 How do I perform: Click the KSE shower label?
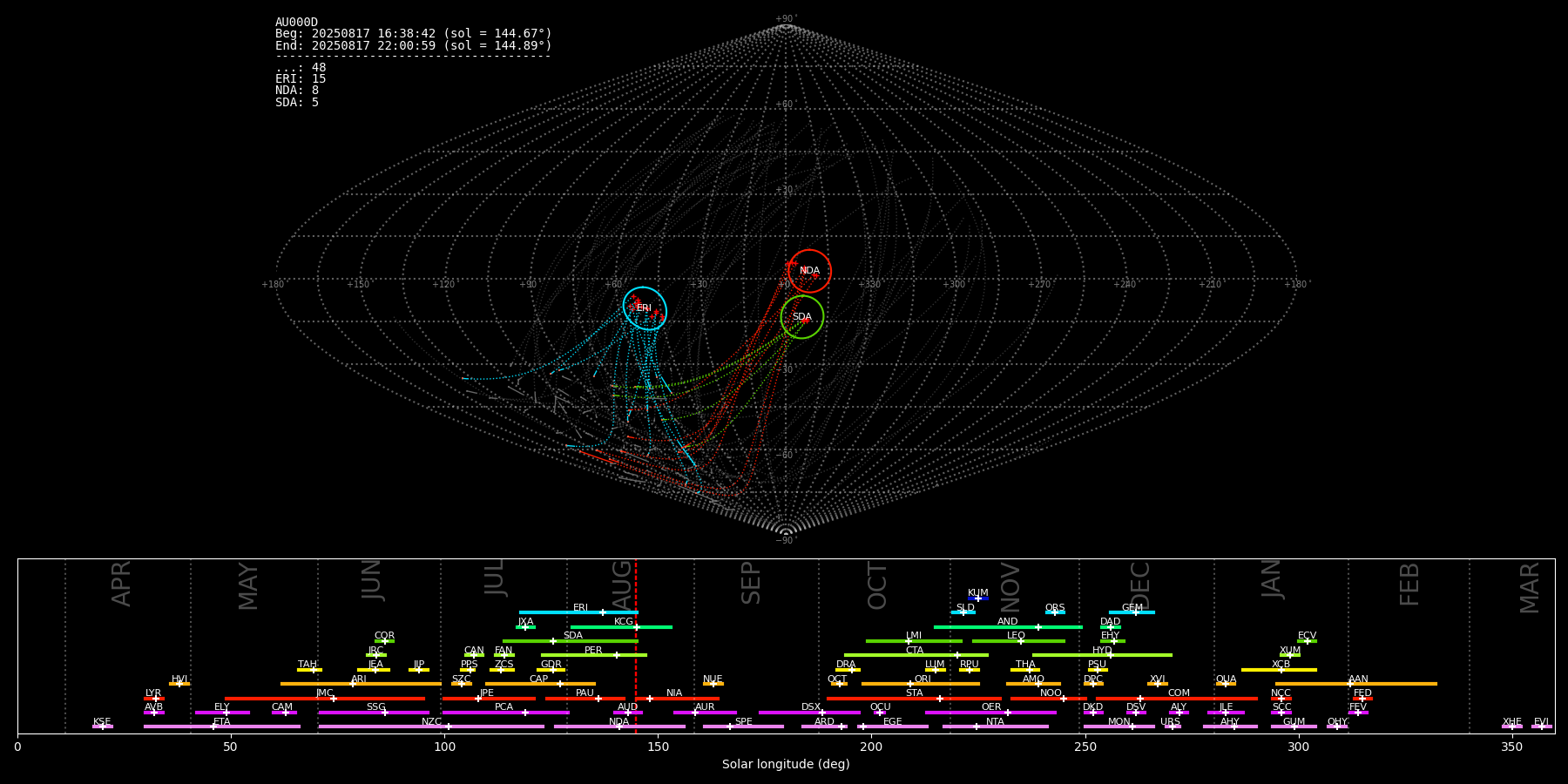click(x=102, y=722)
